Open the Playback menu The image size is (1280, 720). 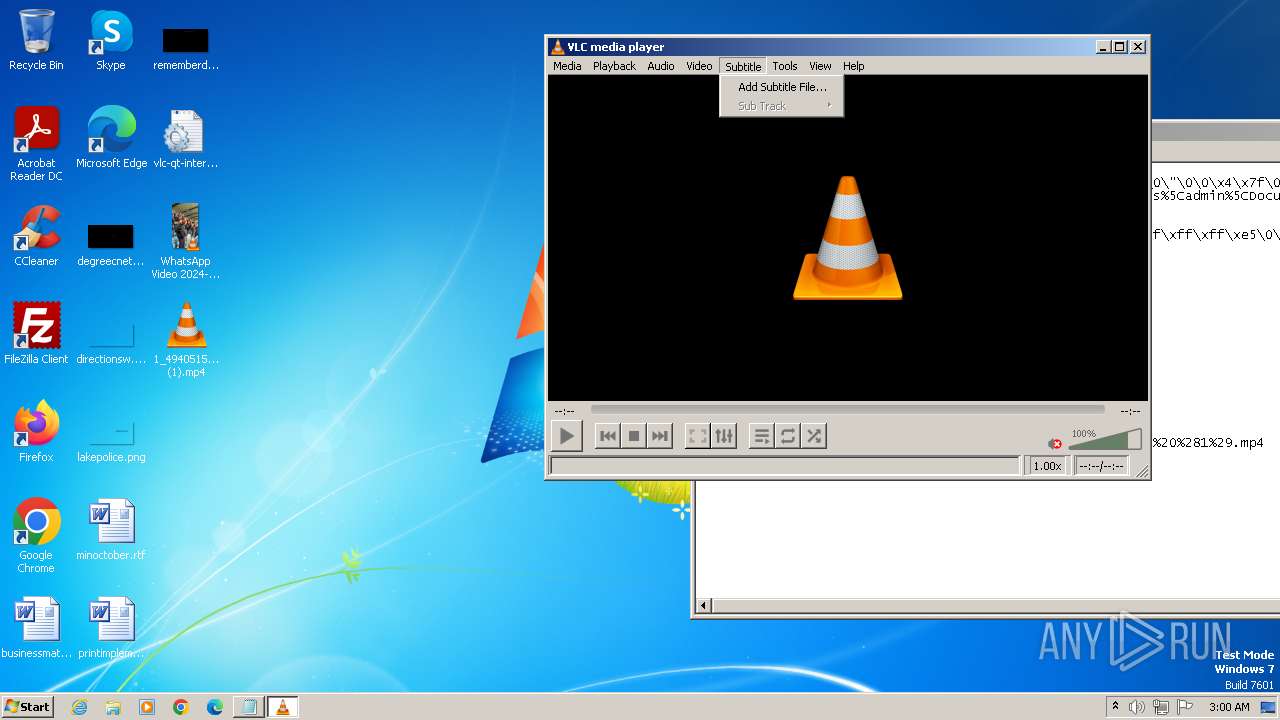pos(614,66)
